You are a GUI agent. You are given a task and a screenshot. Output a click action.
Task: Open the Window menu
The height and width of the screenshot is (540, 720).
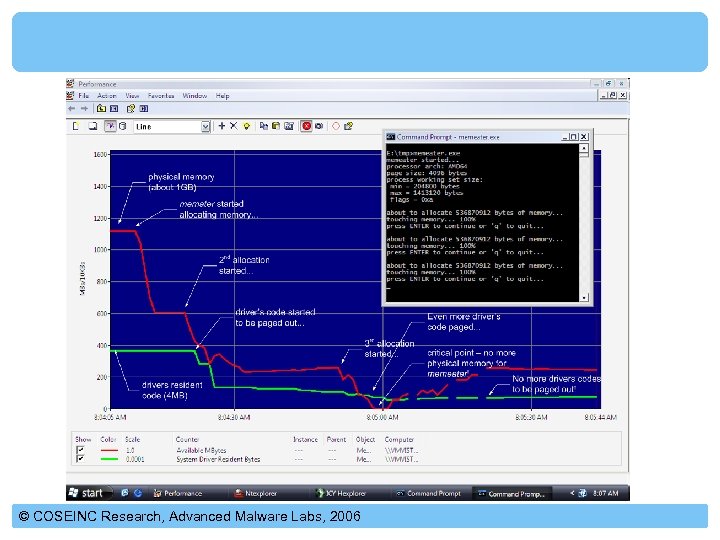coord(195,96)
